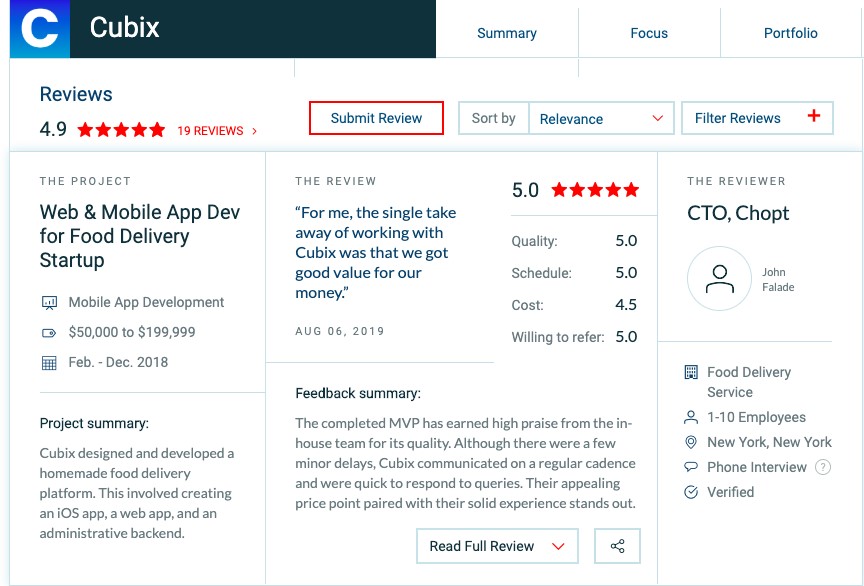Click the share icon button
864x586 pixels.
(617, 546)
